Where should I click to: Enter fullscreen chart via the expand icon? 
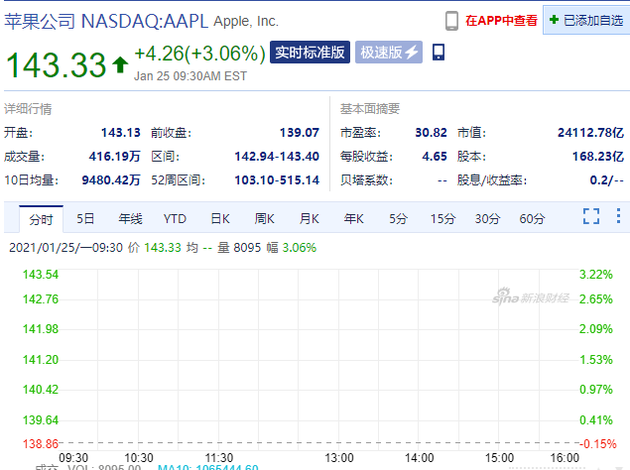[x=591, y=217]
